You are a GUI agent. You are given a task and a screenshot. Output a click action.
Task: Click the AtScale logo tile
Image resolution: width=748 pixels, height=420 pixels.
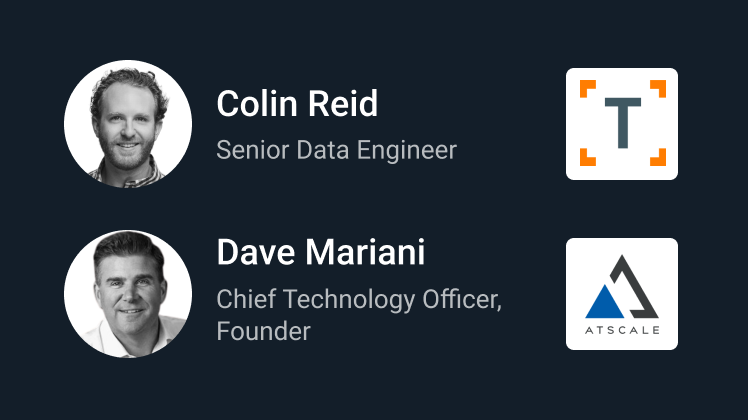[622, 294]
